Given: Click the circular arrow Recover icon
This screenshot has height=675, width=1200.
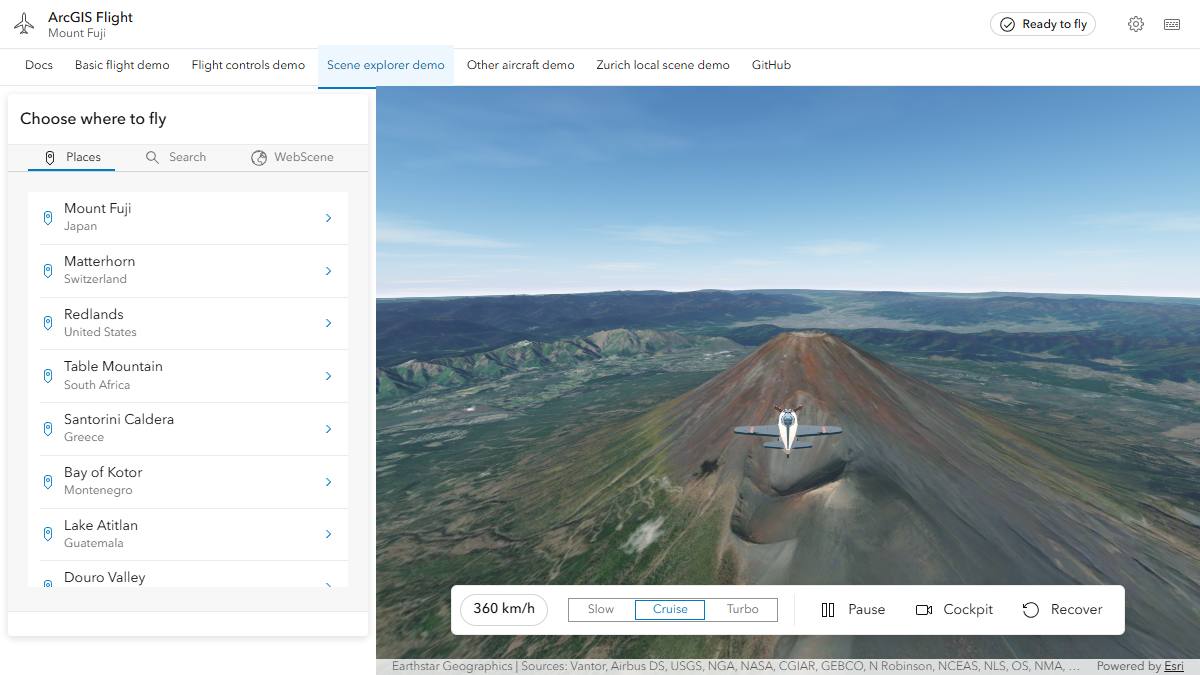Looking at the screenshot, I should 1031,610.
